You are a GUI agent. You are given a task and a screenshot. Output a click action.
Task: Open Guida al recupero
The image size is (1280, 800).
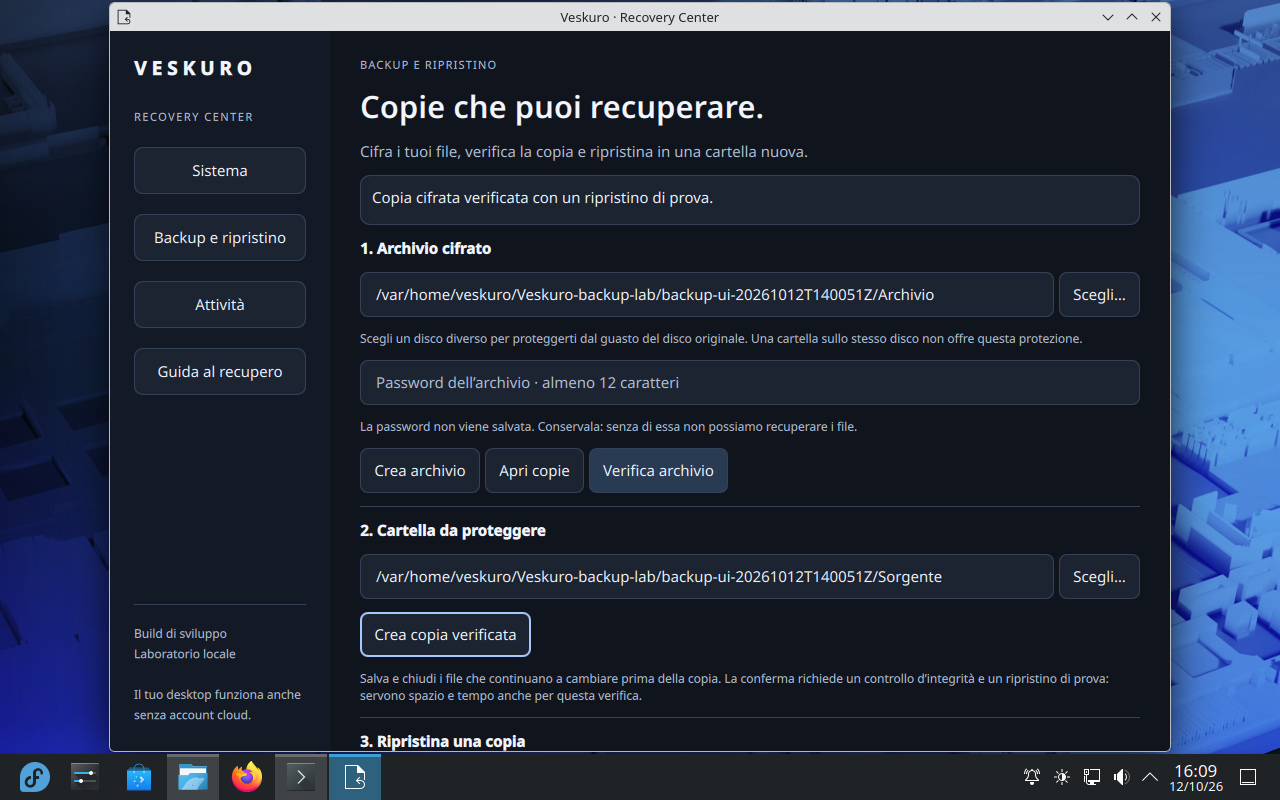(x=220, y=372)
